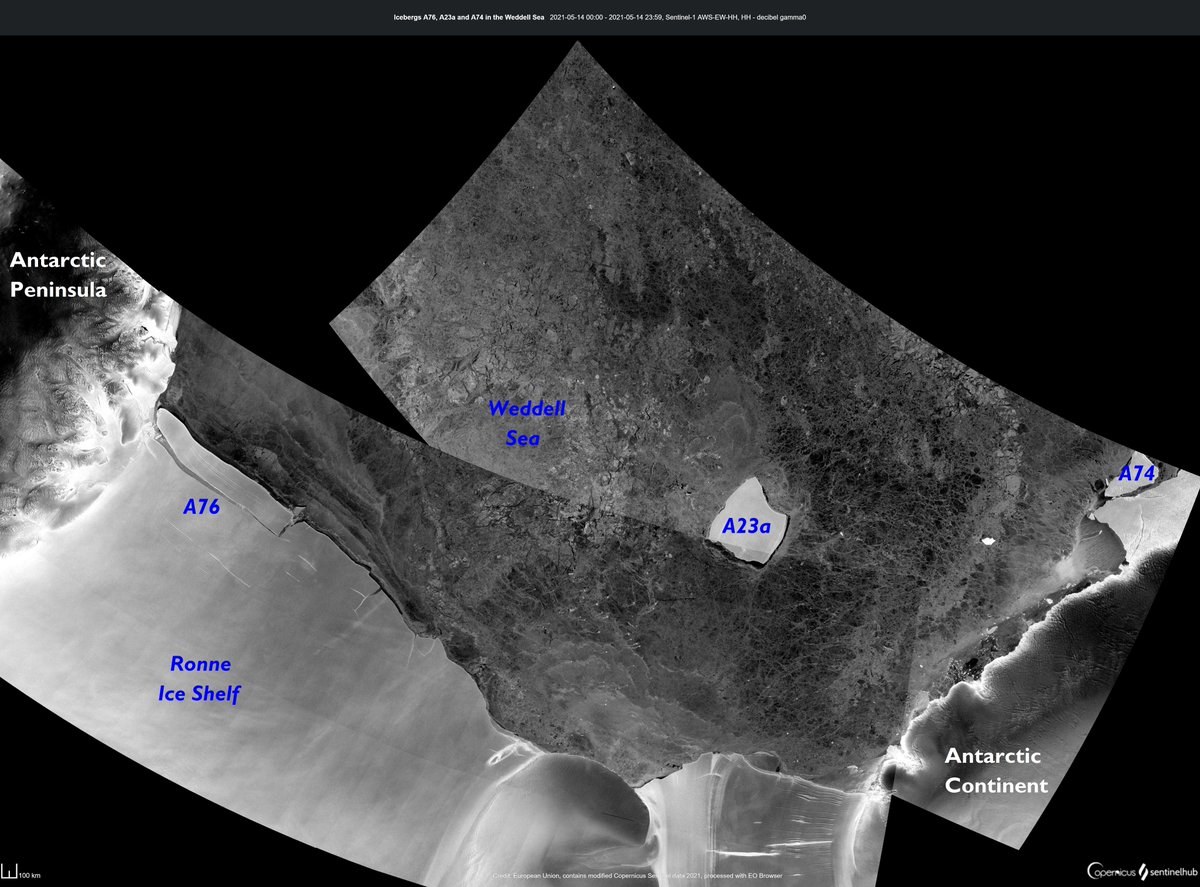This screenshot has height=887, width=1200.
Task: Click the European Union credit line
Action: pos(636,875)
